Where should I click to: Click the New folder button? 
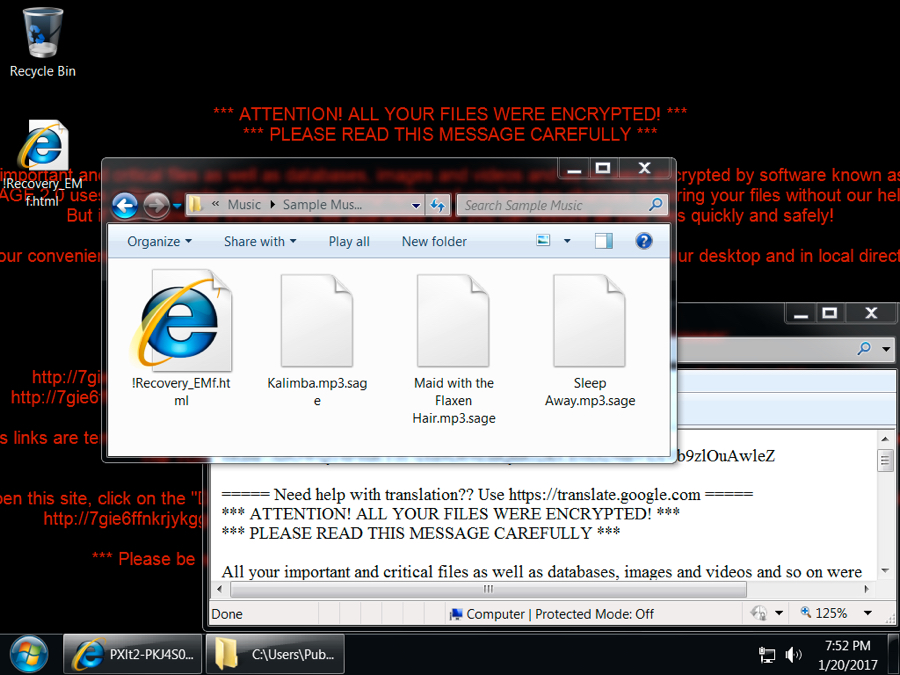434,241
